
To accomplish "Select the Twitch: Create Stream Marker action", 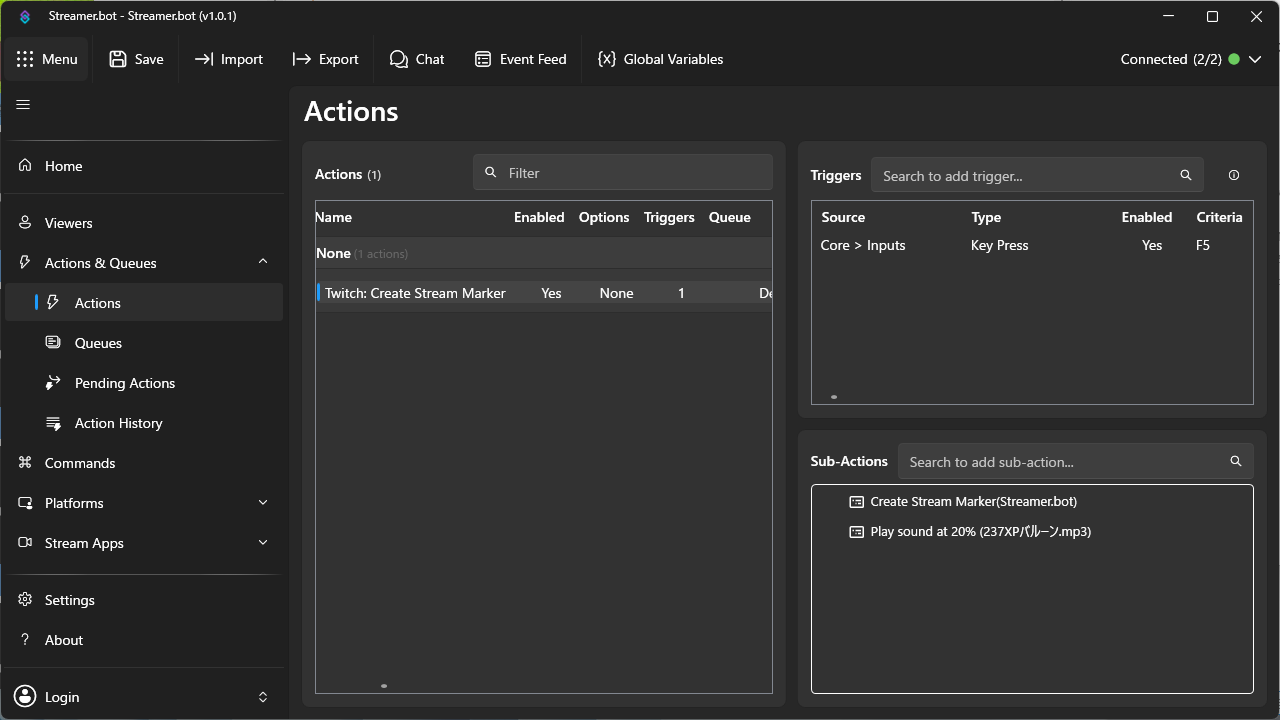I will click(415, 293).
